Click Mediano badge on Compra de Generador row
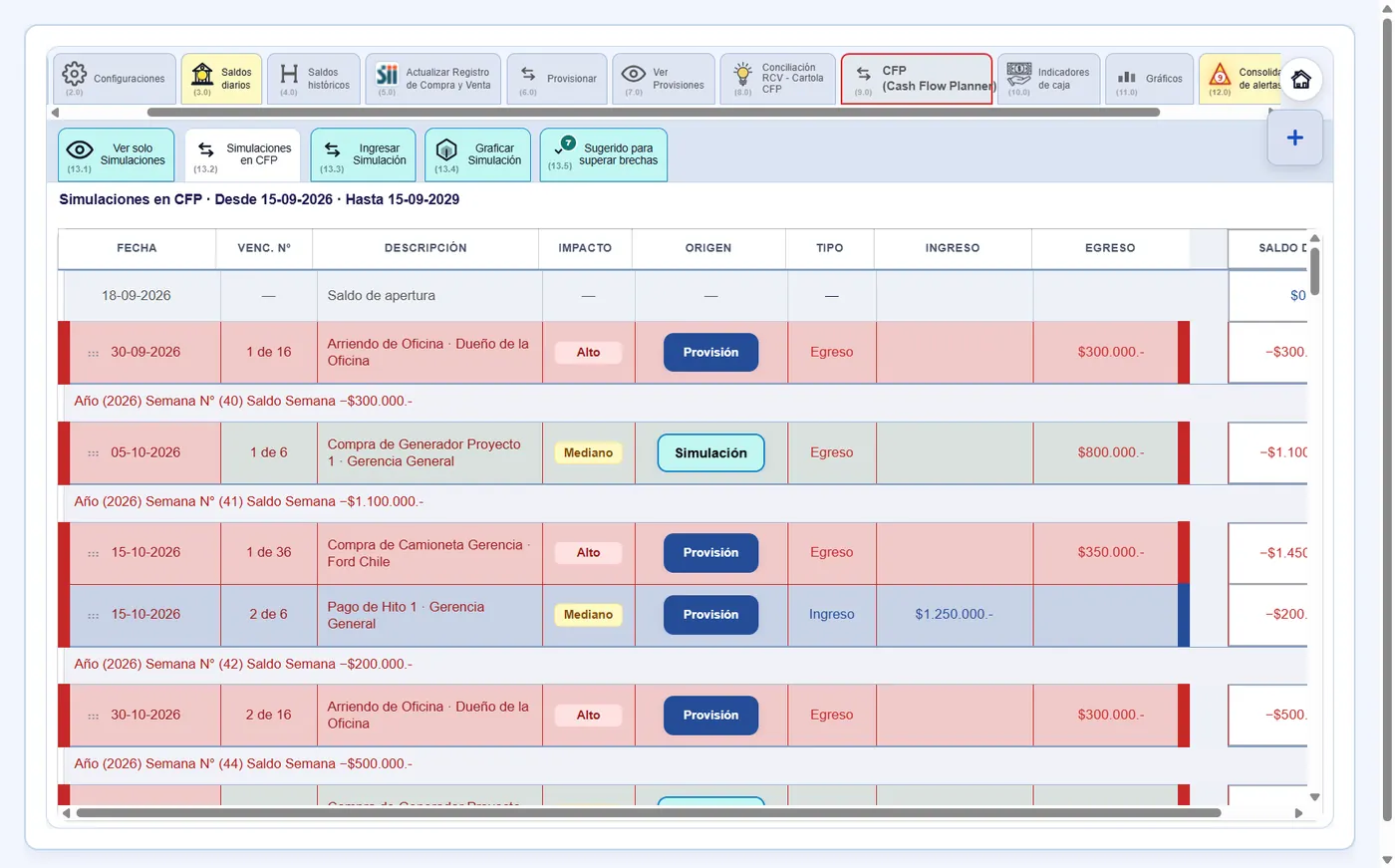 pos(588,452)
